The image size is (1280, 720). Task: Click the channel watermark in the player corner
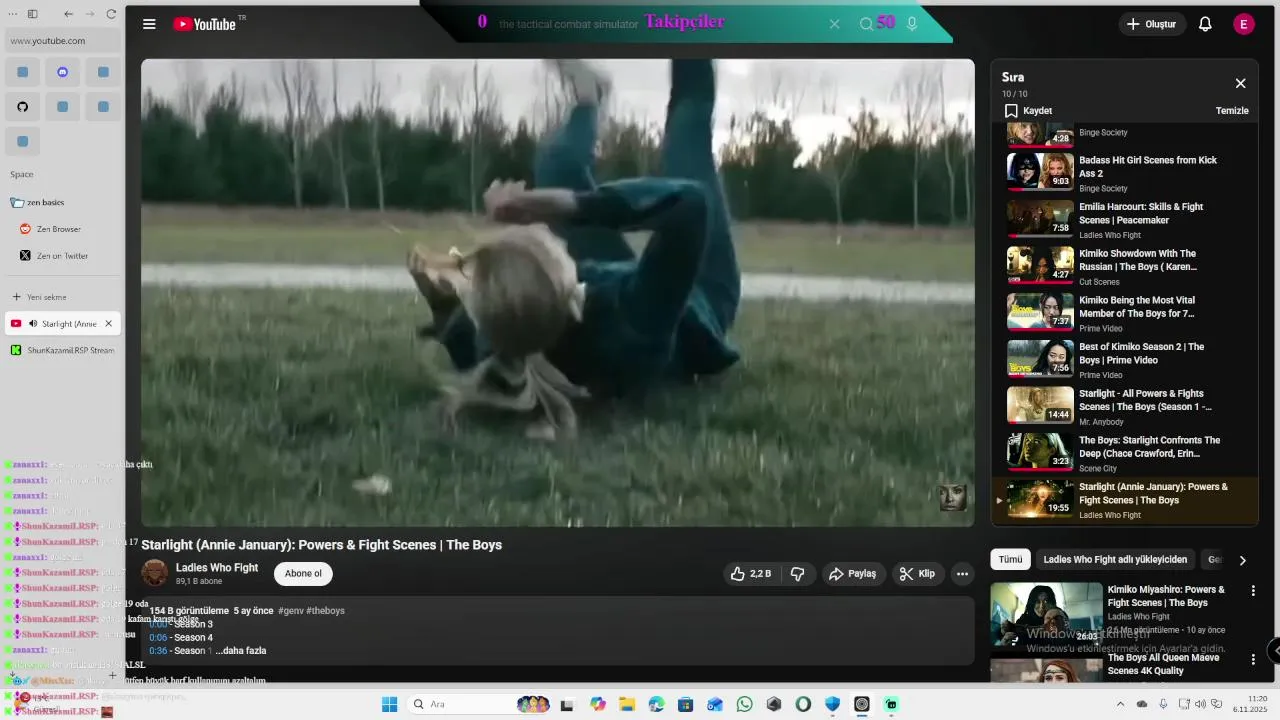pos(953,497)
